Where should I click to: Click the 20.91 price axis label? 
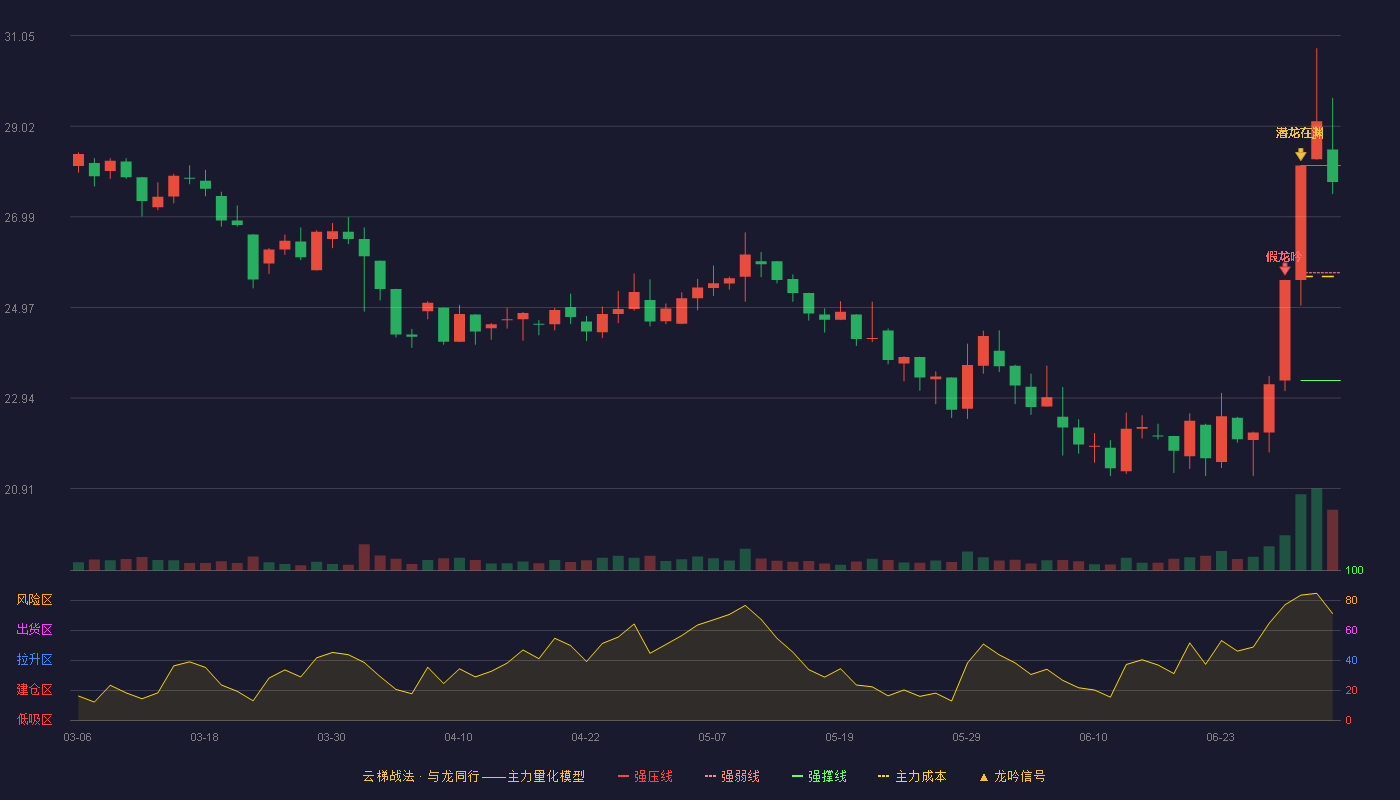tap(19, 489)
